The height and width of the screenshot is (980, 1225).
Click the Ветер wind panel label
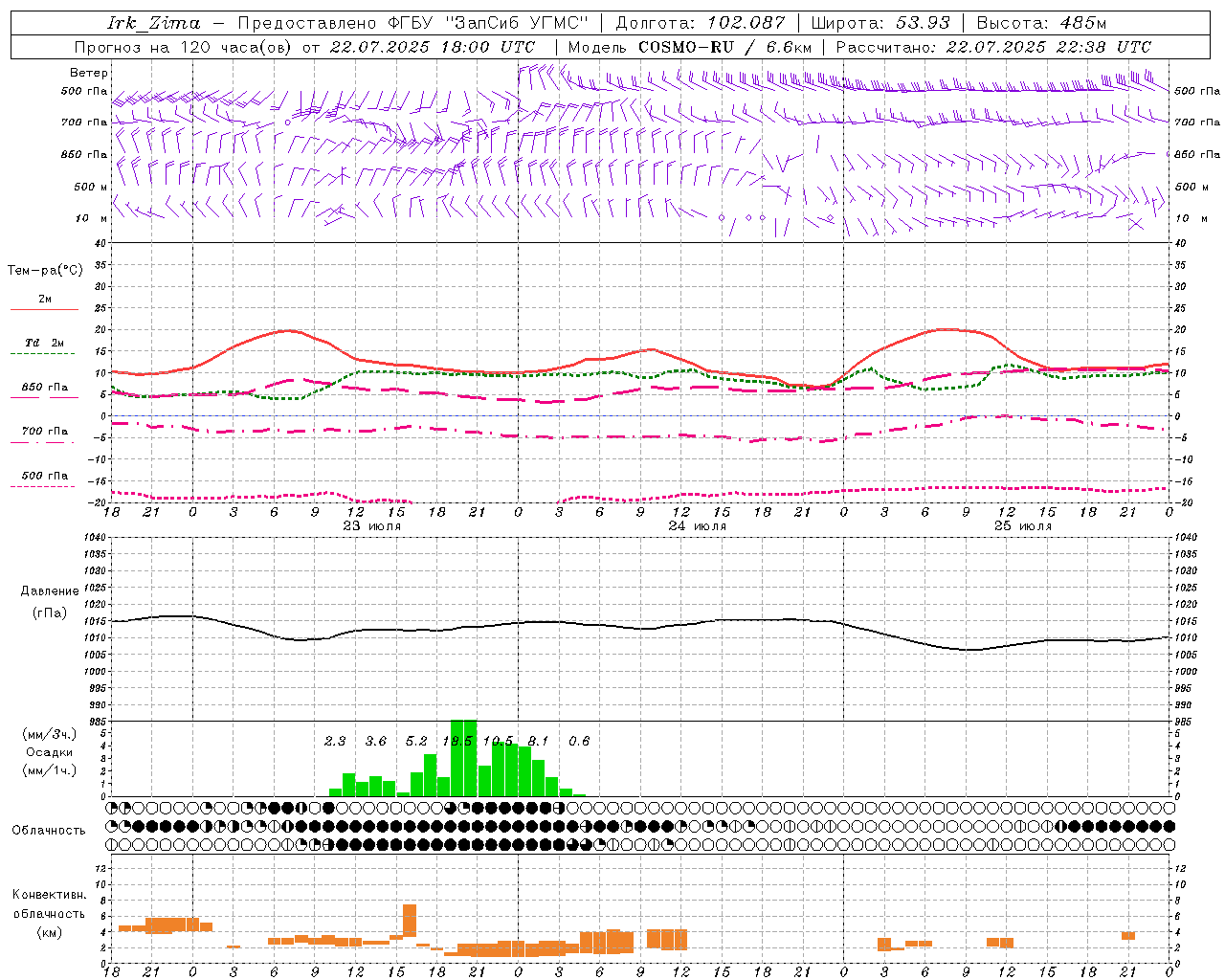tap(89, 73)
